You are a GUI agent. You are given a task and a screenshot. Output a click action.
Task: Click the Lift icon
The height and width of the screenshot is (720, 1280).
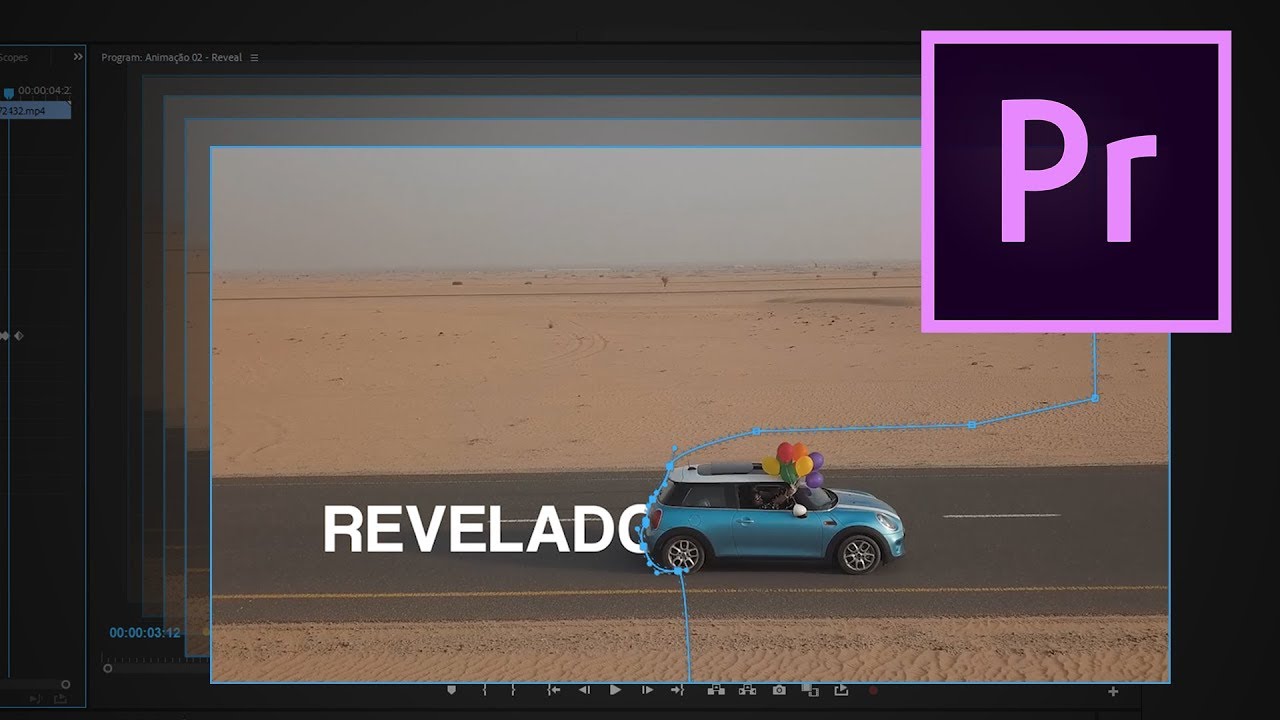(716, 690)
